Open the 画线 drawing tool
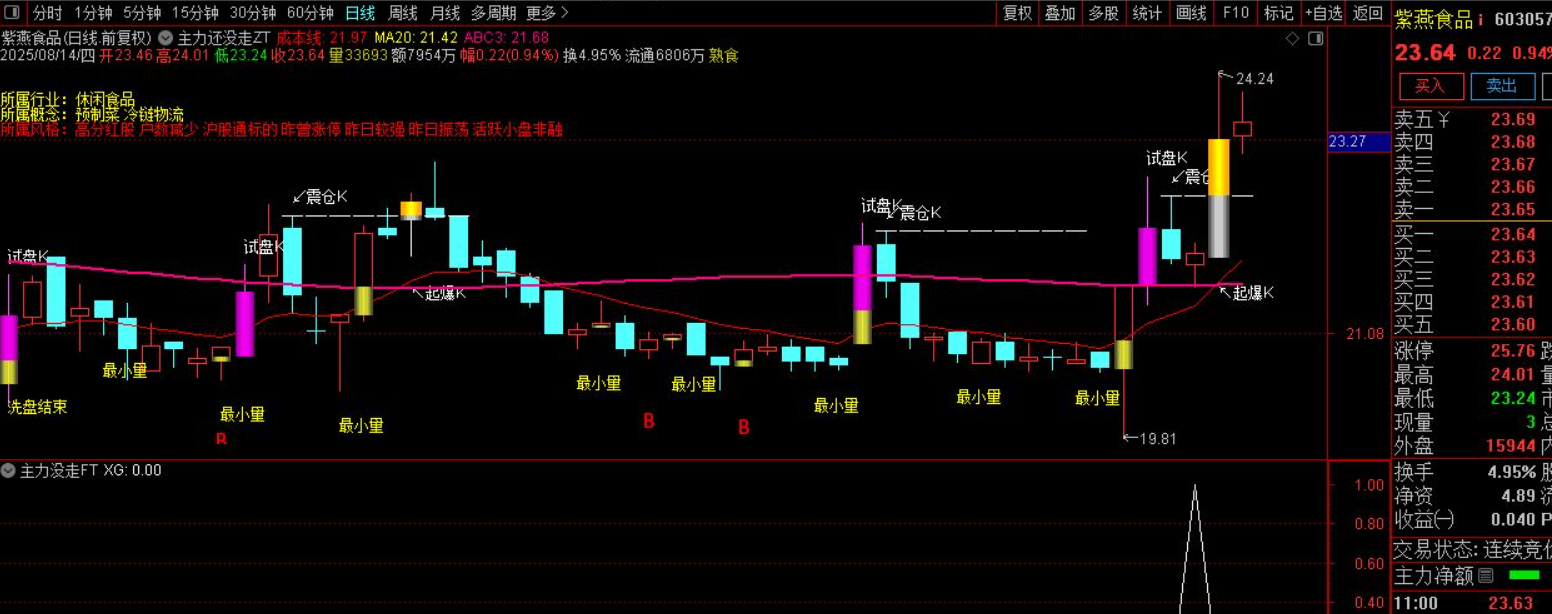Image resolution: width=1552 pixels, height=614 pixels. pyautogui.click(x=1191, y=13)
